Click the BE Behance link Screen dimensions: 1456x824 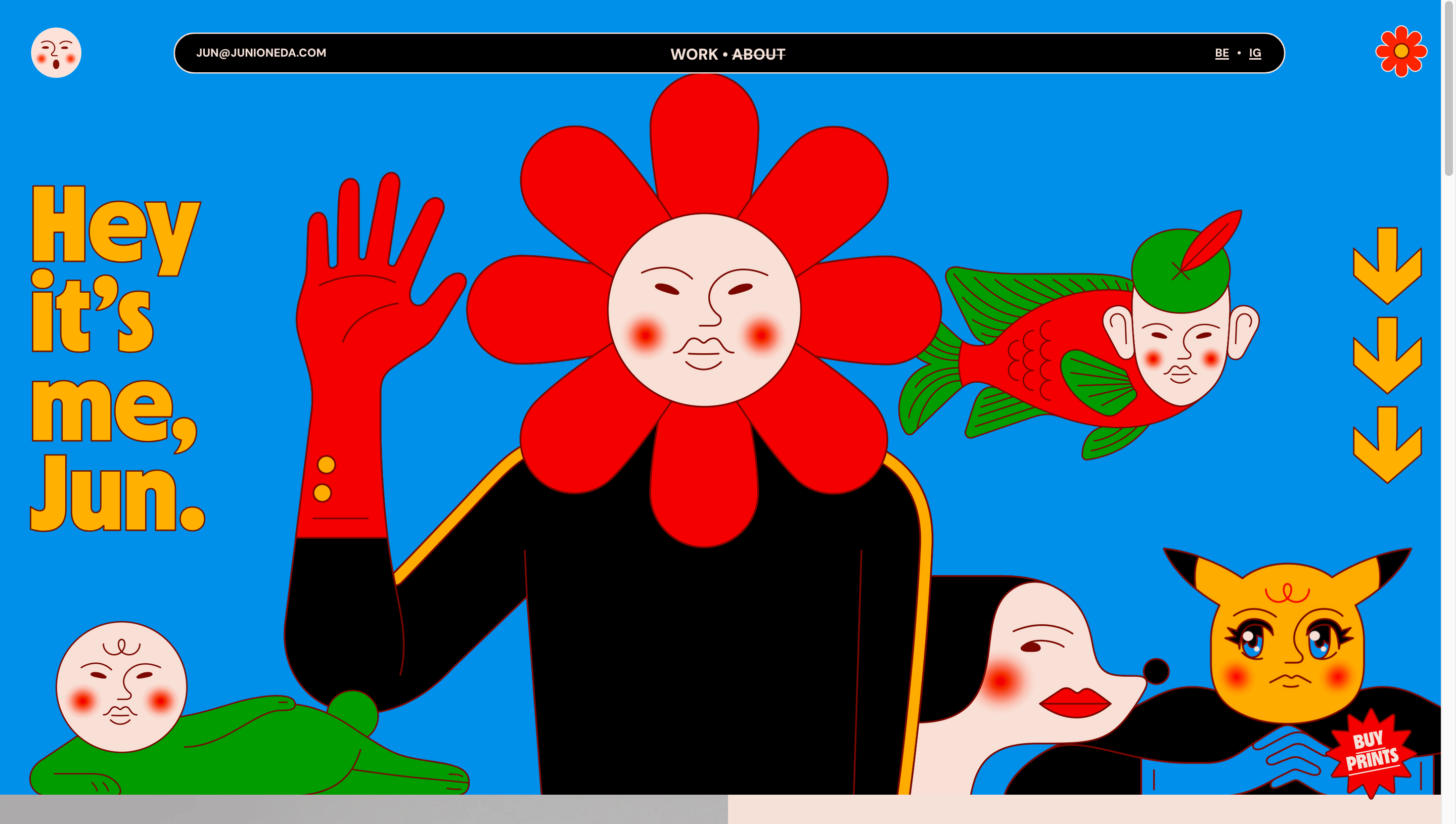point(1222,53)
